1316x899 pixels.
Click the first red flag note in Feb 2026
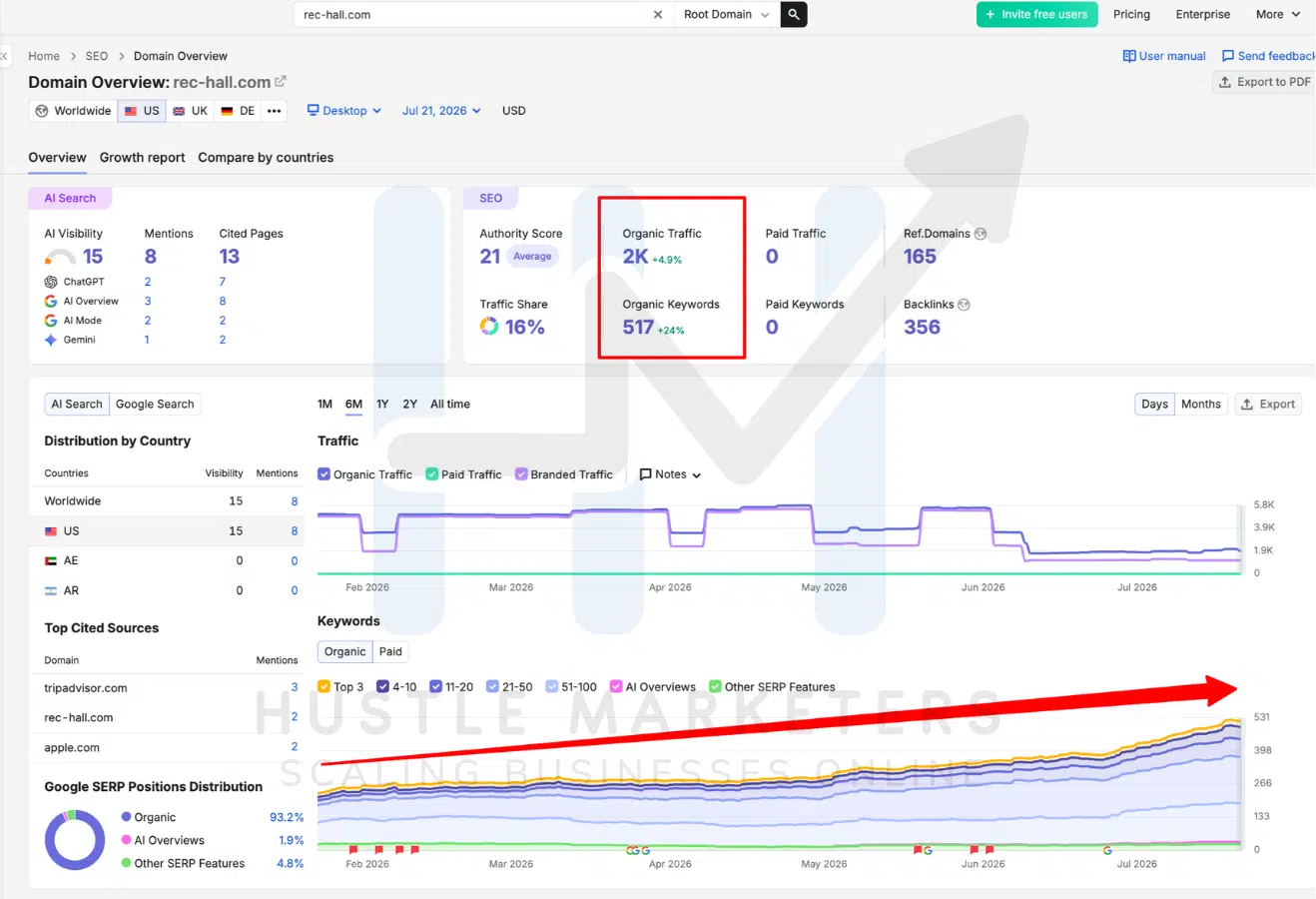(x=353, y=850)
